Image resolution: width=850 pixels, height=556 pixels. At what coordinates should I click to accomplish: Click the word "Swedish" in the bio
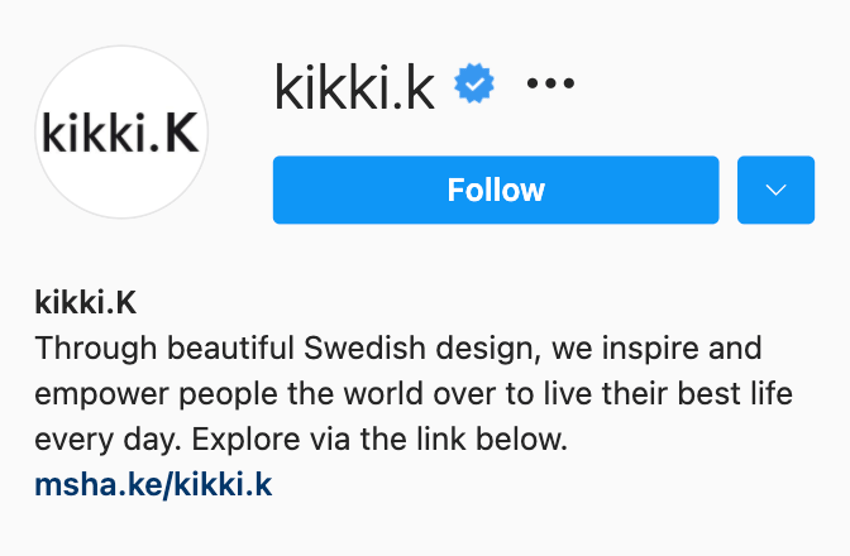364,348
